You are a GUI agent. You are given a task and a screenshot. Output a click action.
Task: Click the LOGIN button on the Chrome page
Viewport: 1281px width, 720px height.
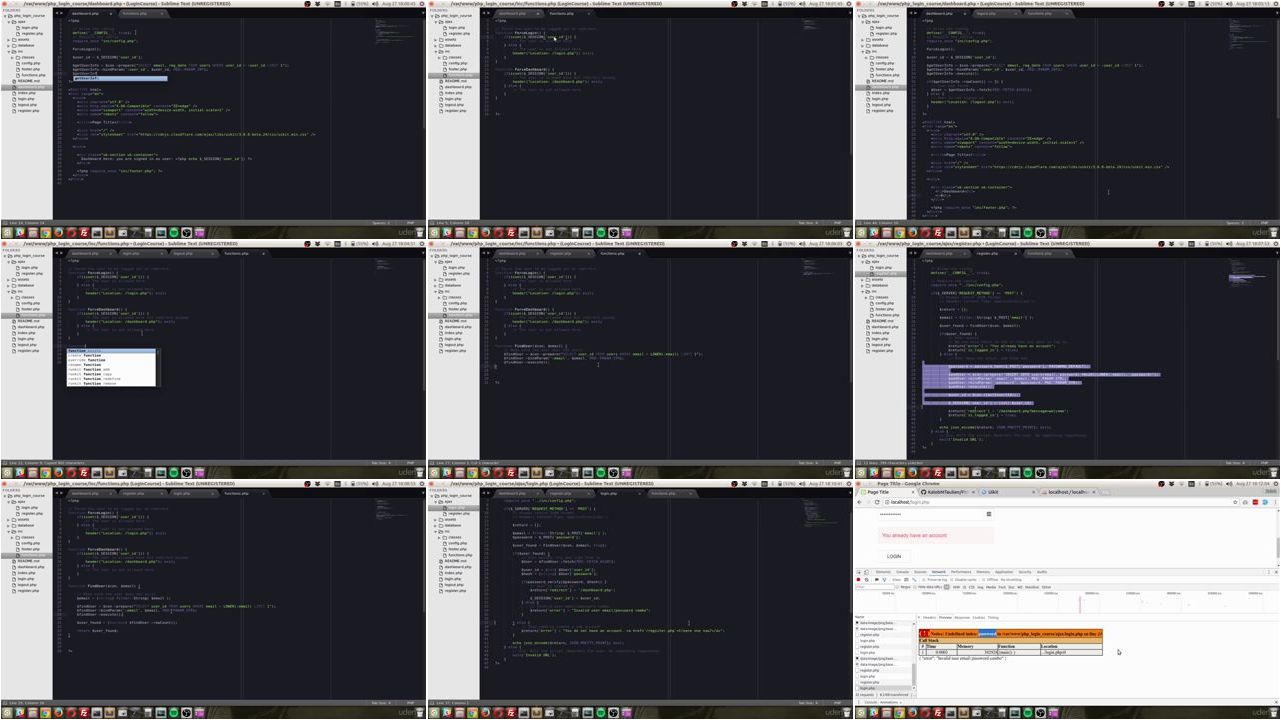[x=894, y=556]
